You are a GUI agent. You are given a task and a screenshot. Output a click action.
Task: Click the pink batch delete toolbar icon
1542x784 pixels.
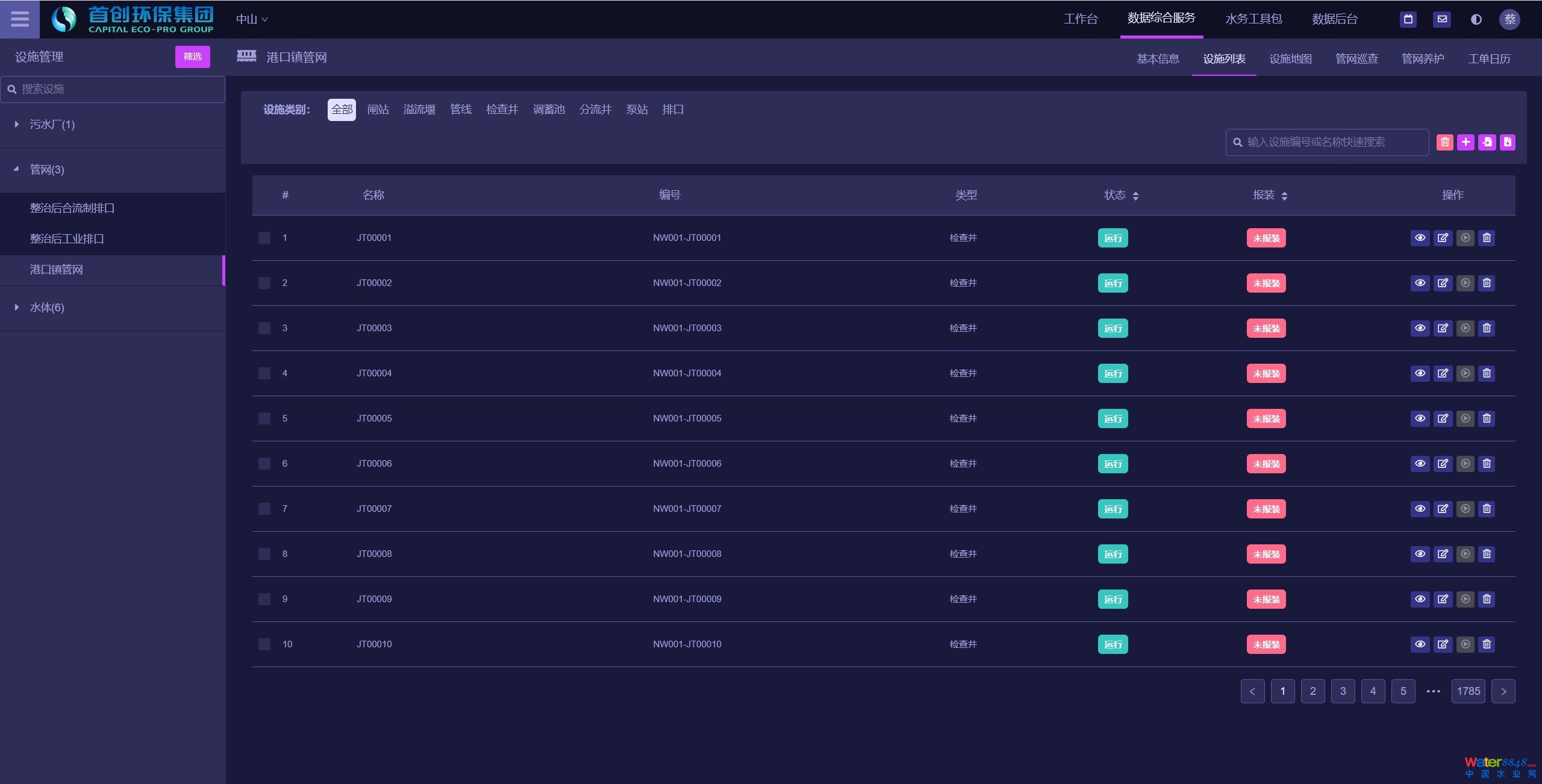click(1444, 142)
